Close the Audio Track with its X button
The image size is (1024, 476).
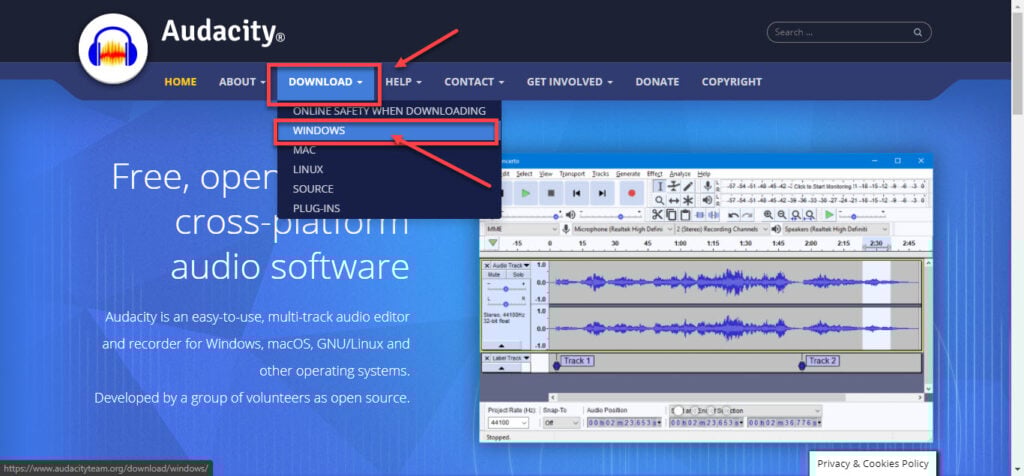(487, 266)
